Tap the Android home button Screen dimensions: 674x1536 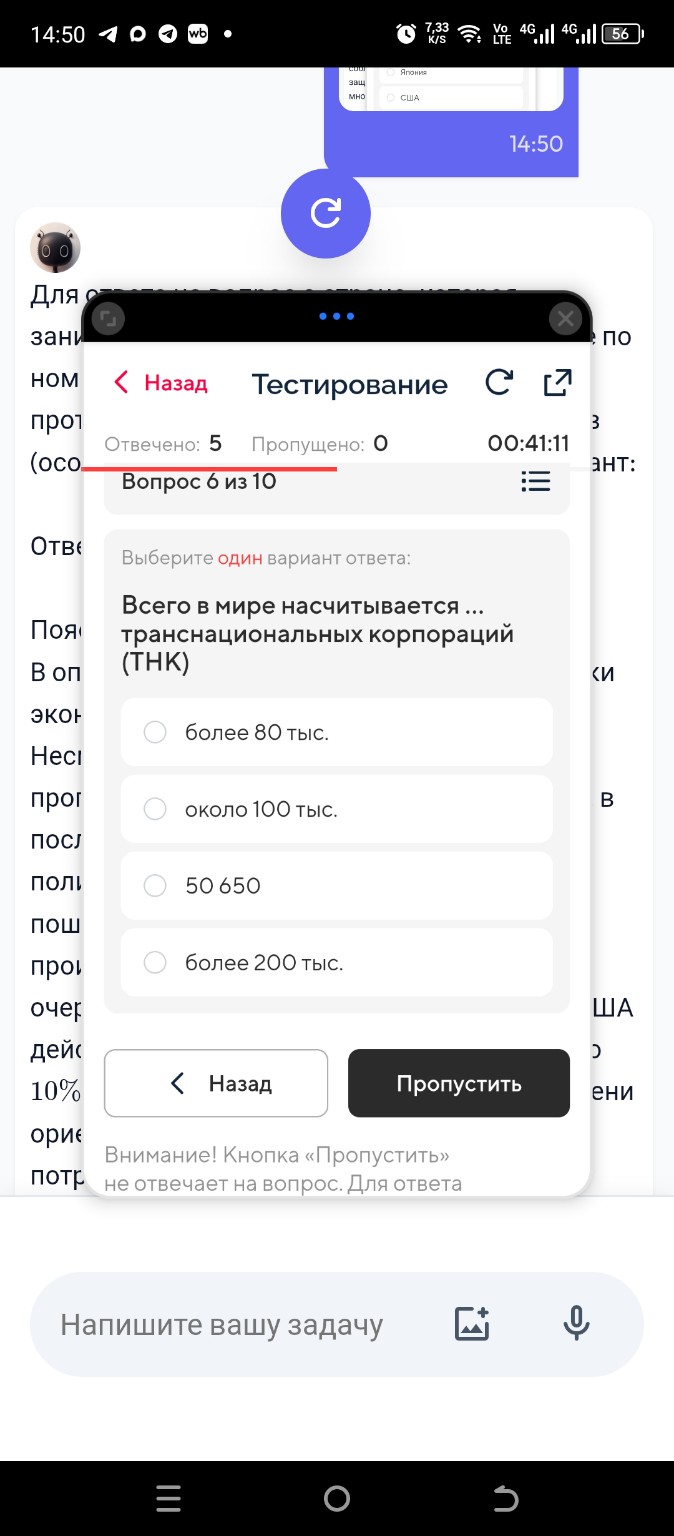coord(336,1497)
